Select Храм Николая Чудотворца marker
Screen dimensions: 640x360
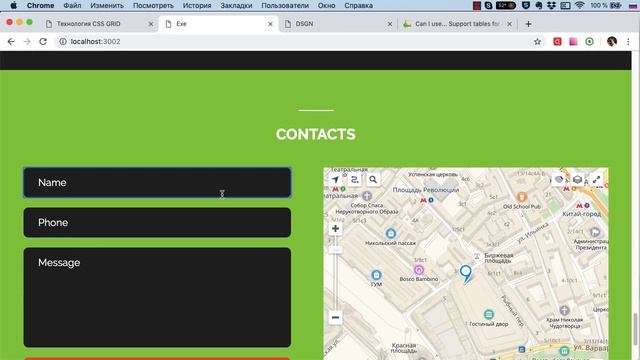pos(564,311)
